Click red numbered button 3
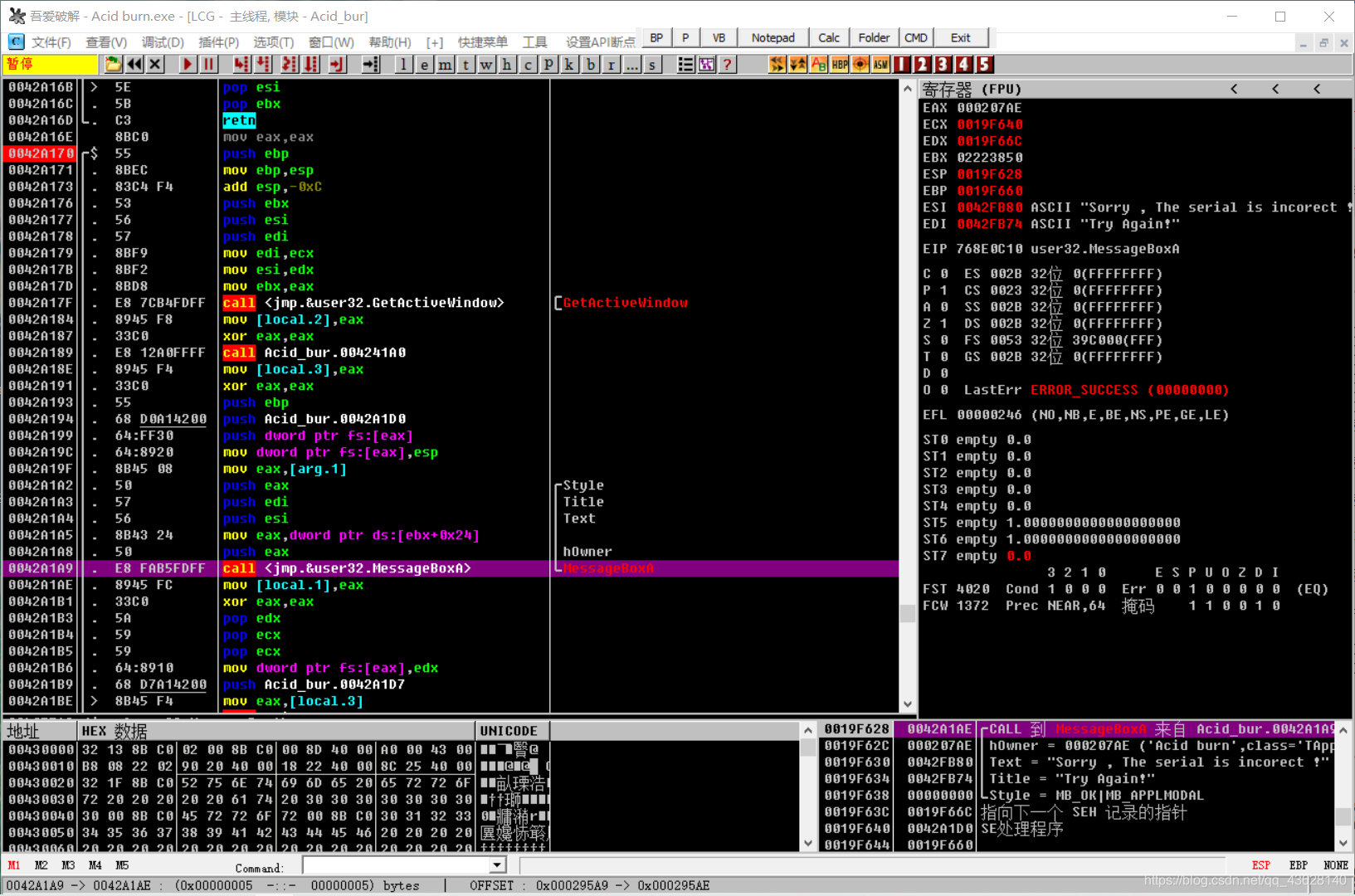This screenshot has width=1355, height=896. pos(943,64)
